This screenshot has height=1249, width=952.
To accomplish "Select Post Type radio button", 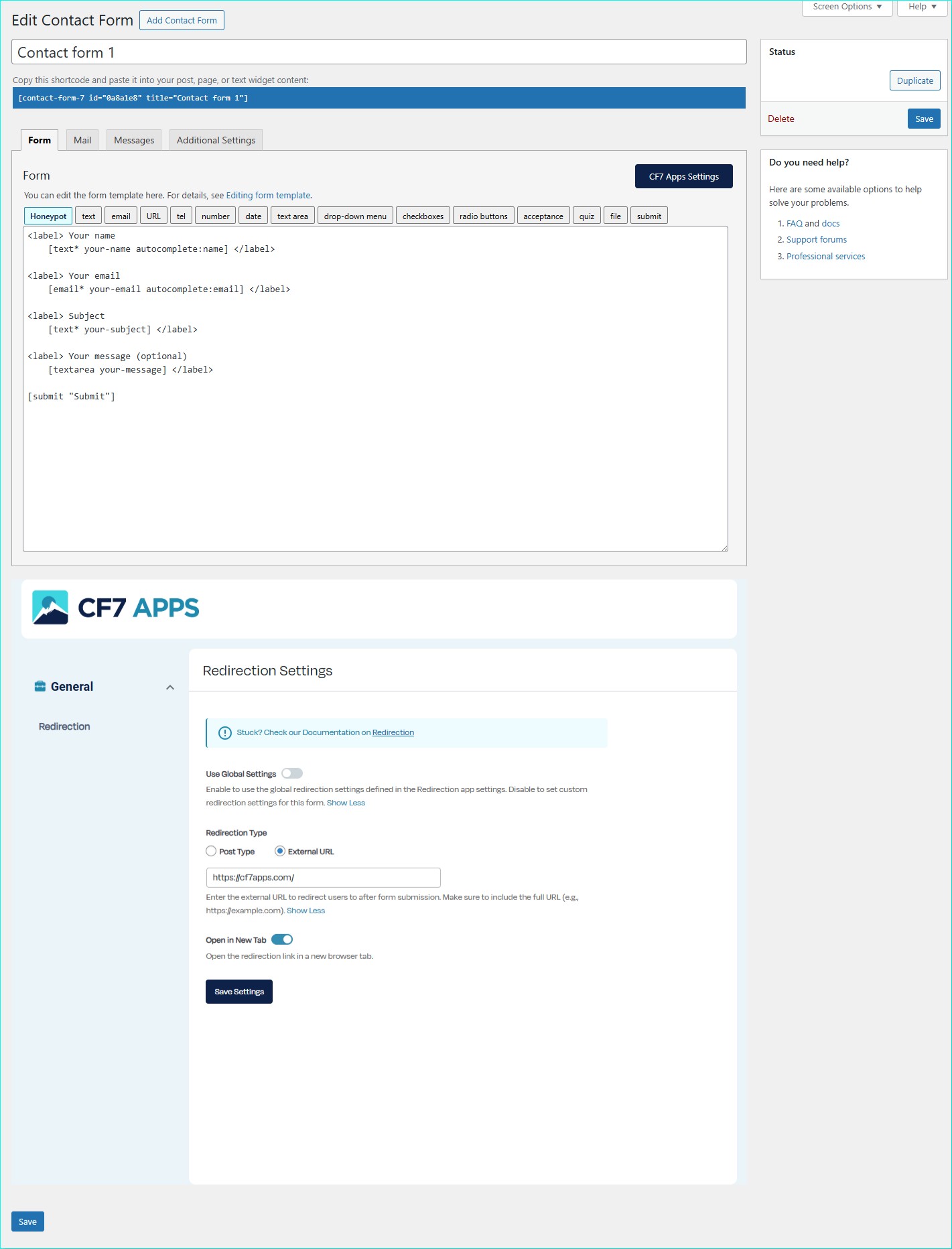I will [x=211, y=851].
